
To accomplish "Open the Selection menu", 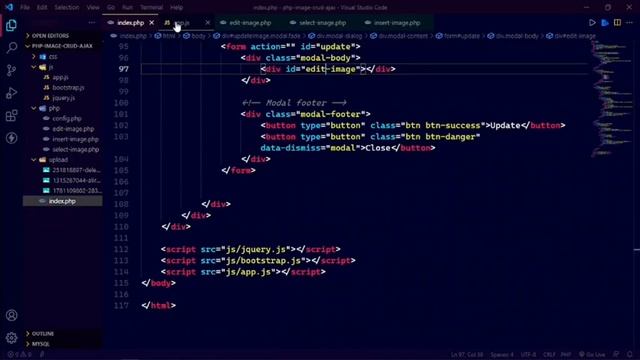I will (67, 7).
